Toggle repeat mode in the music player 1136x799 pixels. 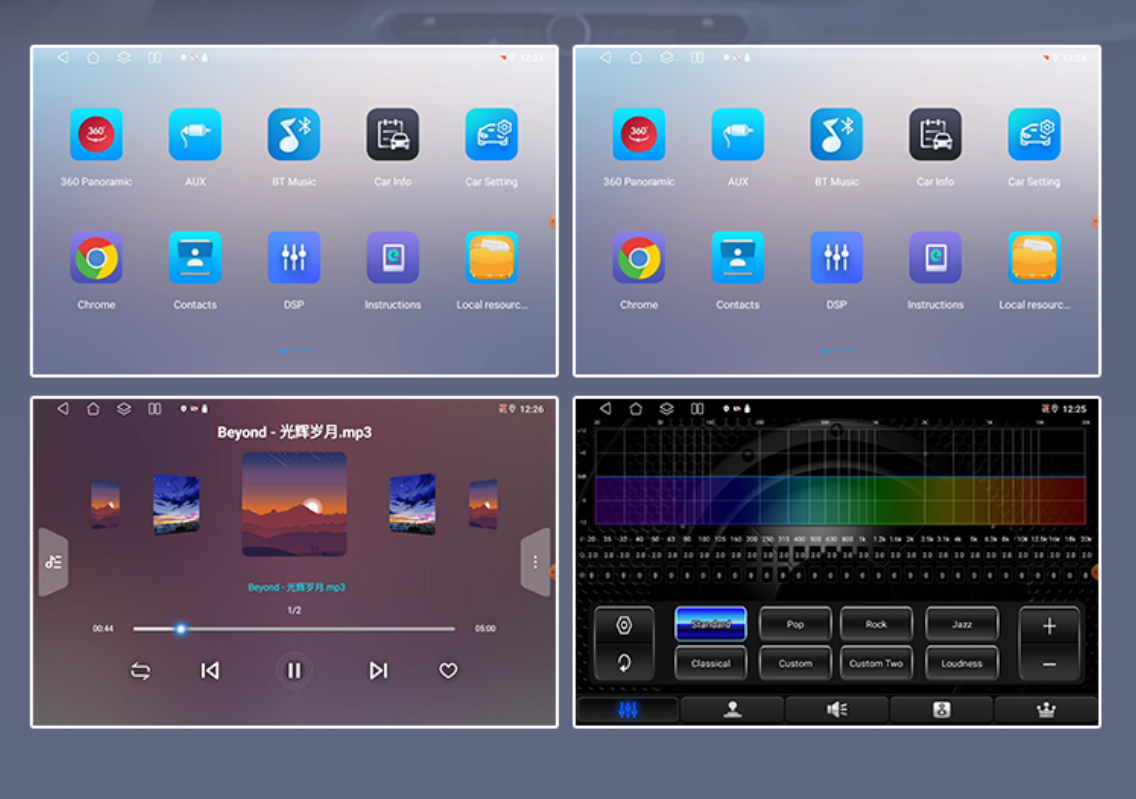coord(141,671)
